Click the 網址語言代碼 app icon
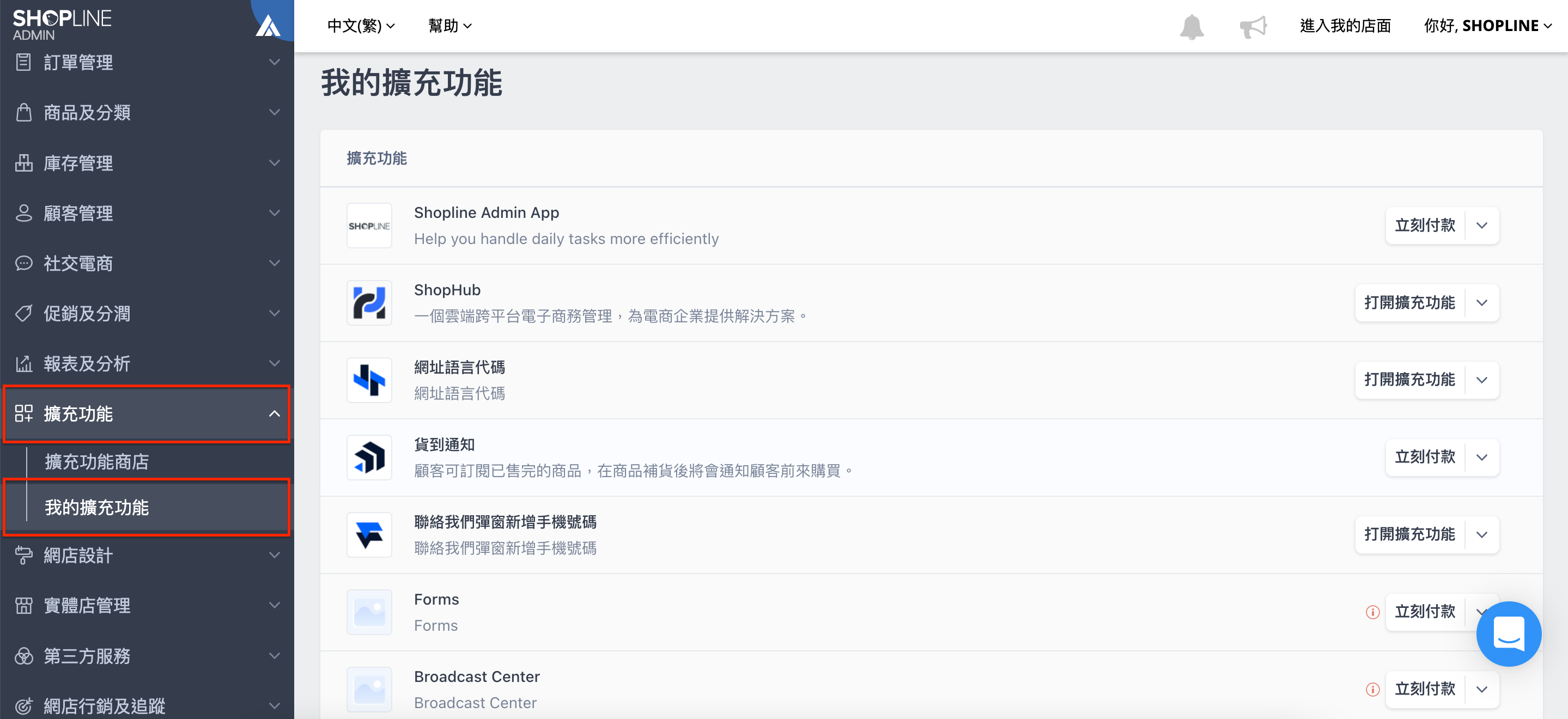The width and height of the screenshot is (1568, 719). pos(369,380)
